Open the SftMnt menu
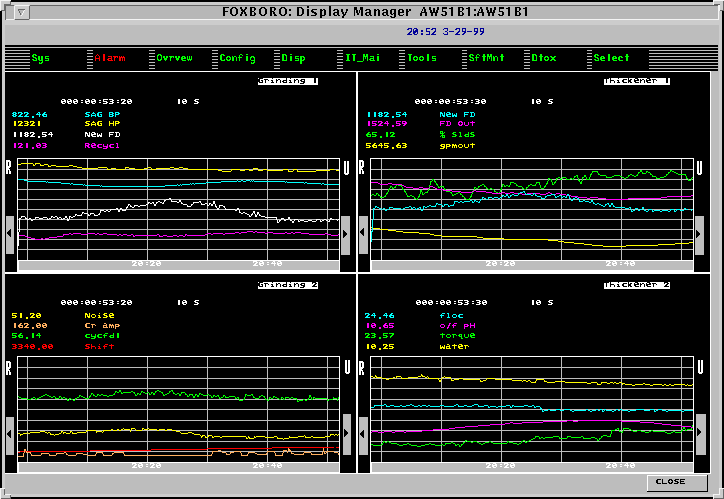Viewport: 724px width, 499px height. click(486, 58)
